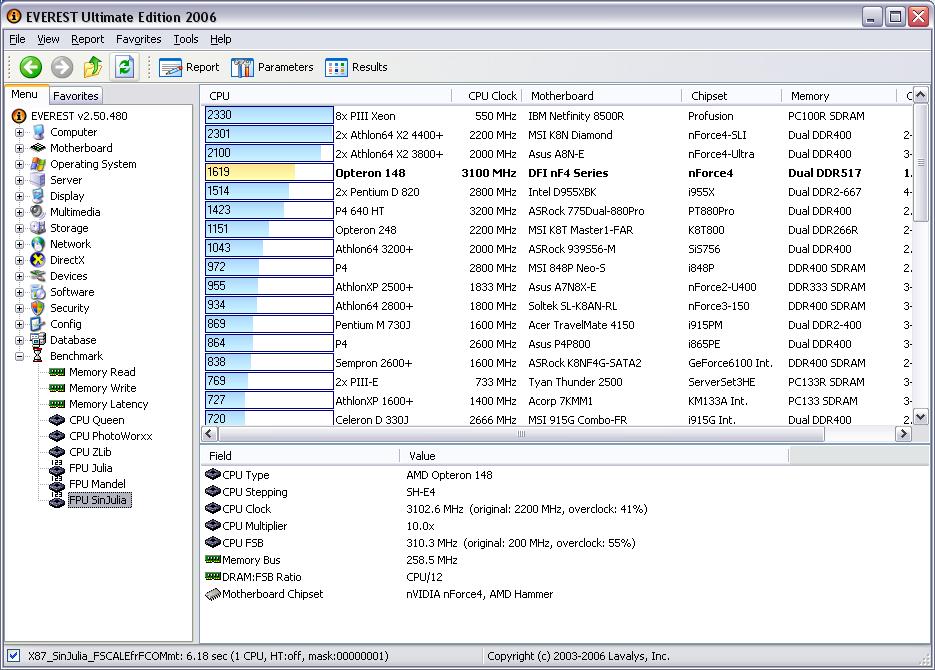Click the grey Forward arrow toolbar icon
Image resolution: width=935 pixels, height=670 pixels.
pyautogui.click(x=61, y=67)
